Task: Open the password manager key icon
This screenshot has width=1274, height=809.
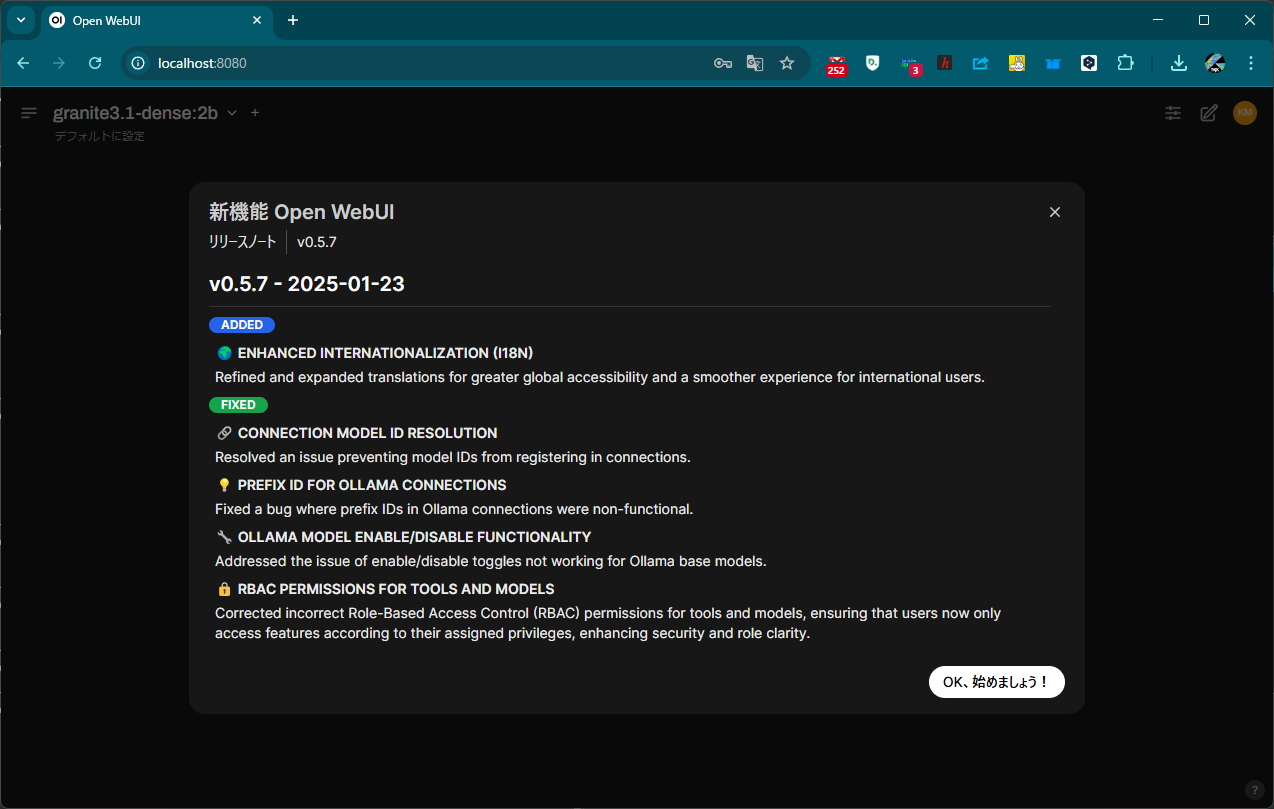Action: (x=722, y=62)
